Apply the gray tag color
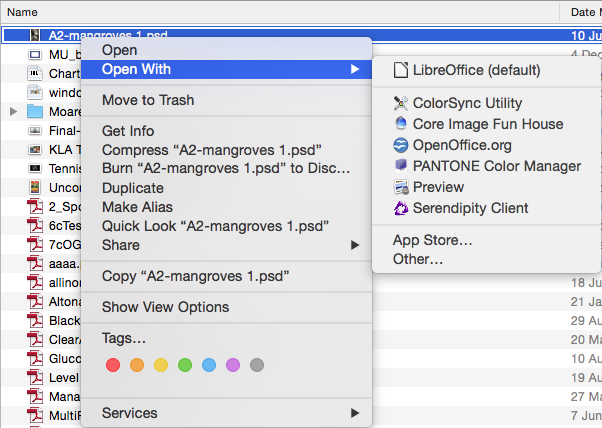 tap(257, 365)
